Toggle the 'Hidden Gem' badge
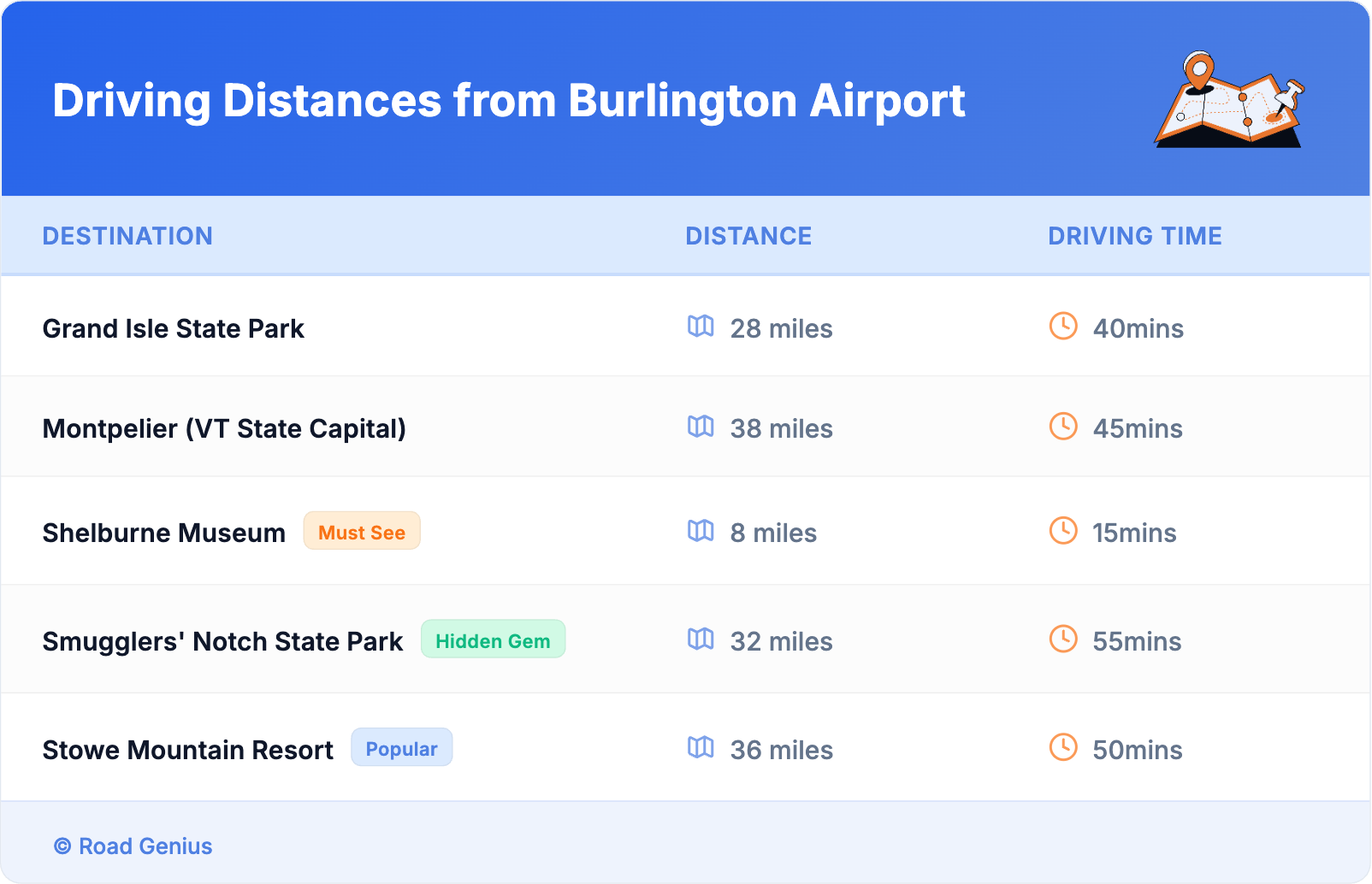This screenshot has height=884, width=1372. (x=493, y=639)
